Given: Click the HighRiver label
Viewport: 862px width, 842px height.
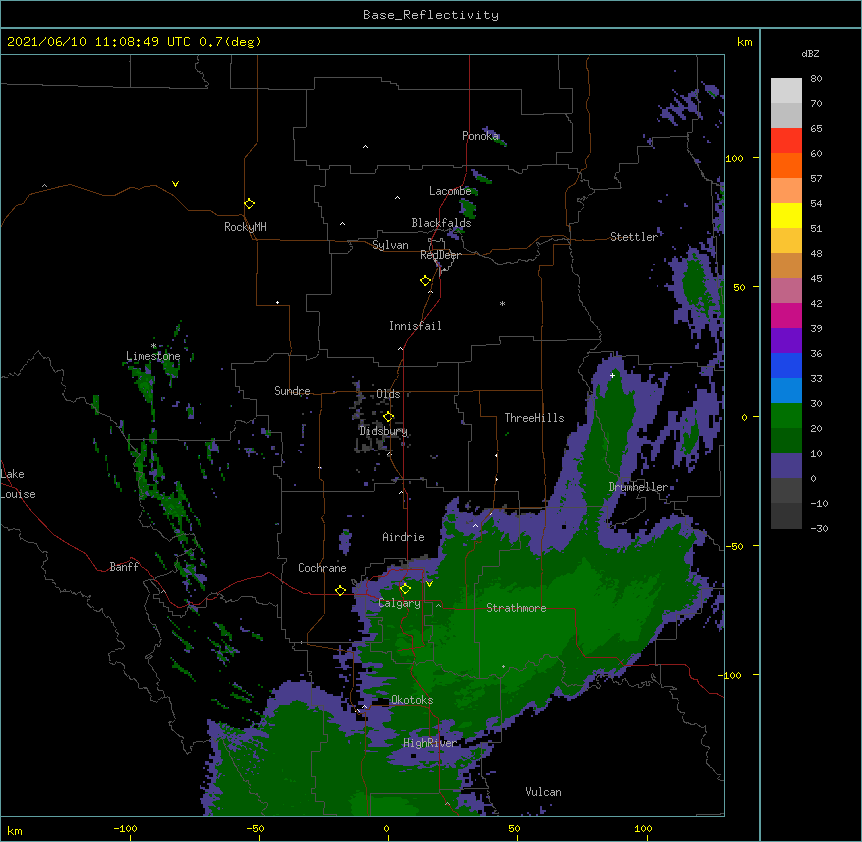Looking at the screenshot, I should tap(430, 743).
